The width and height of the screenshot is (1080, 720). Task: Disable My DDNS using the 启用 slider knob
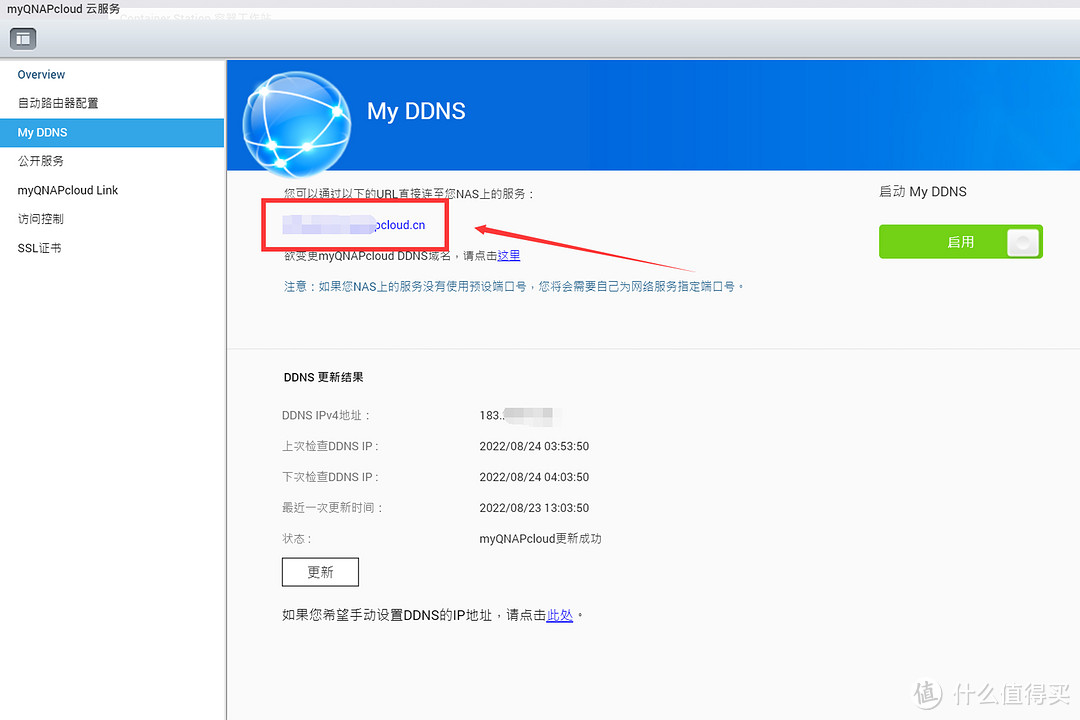pyautogui.click(x=1023, y=241)
